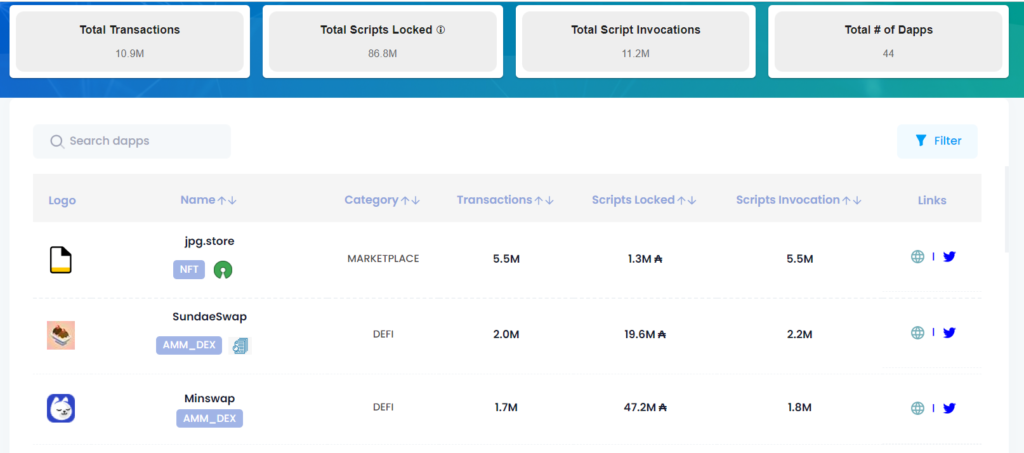
Task: Sort table by Category
Action: point(383,200)
